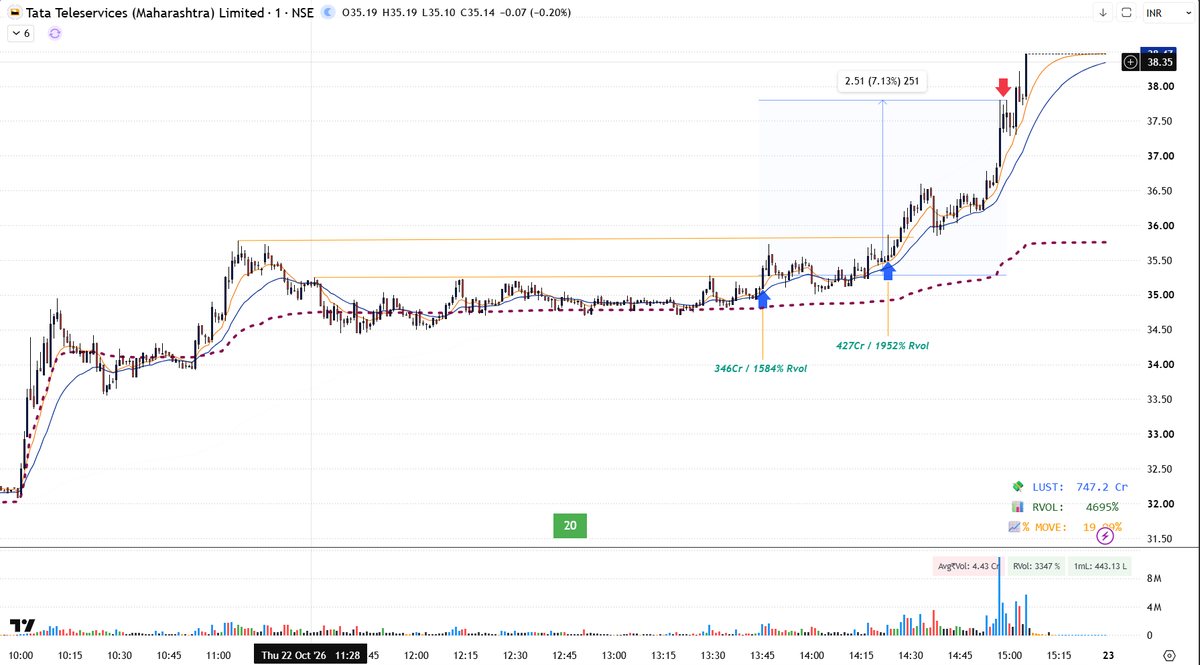Viewport: 1200px width, 665px height.
Task: Click the 10:00 time axis label
Action: 21,655
